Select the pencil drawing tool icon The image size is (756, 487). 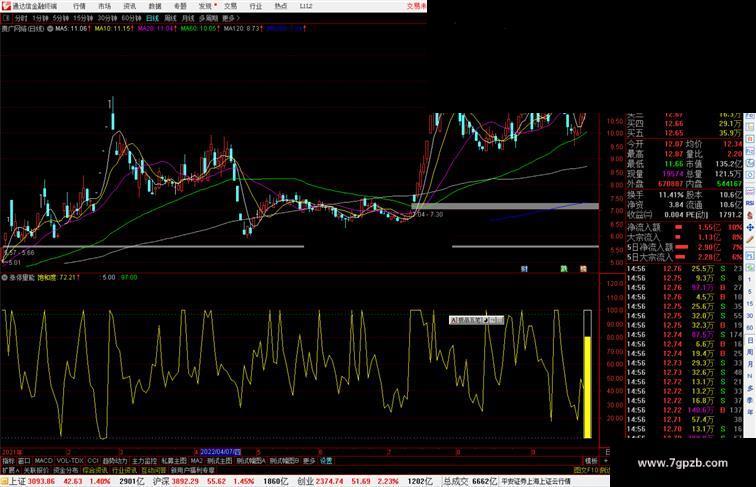[x=750, y=239]
